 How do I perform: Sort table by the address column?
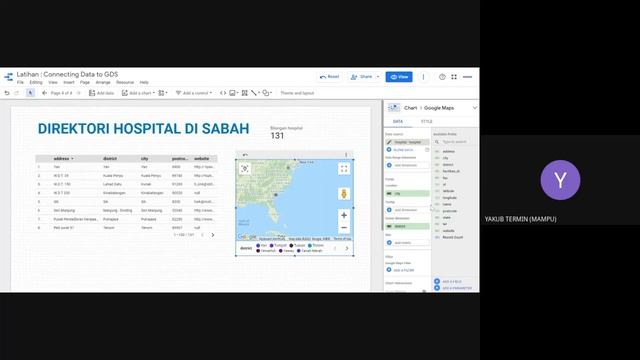tap(63, 158)
